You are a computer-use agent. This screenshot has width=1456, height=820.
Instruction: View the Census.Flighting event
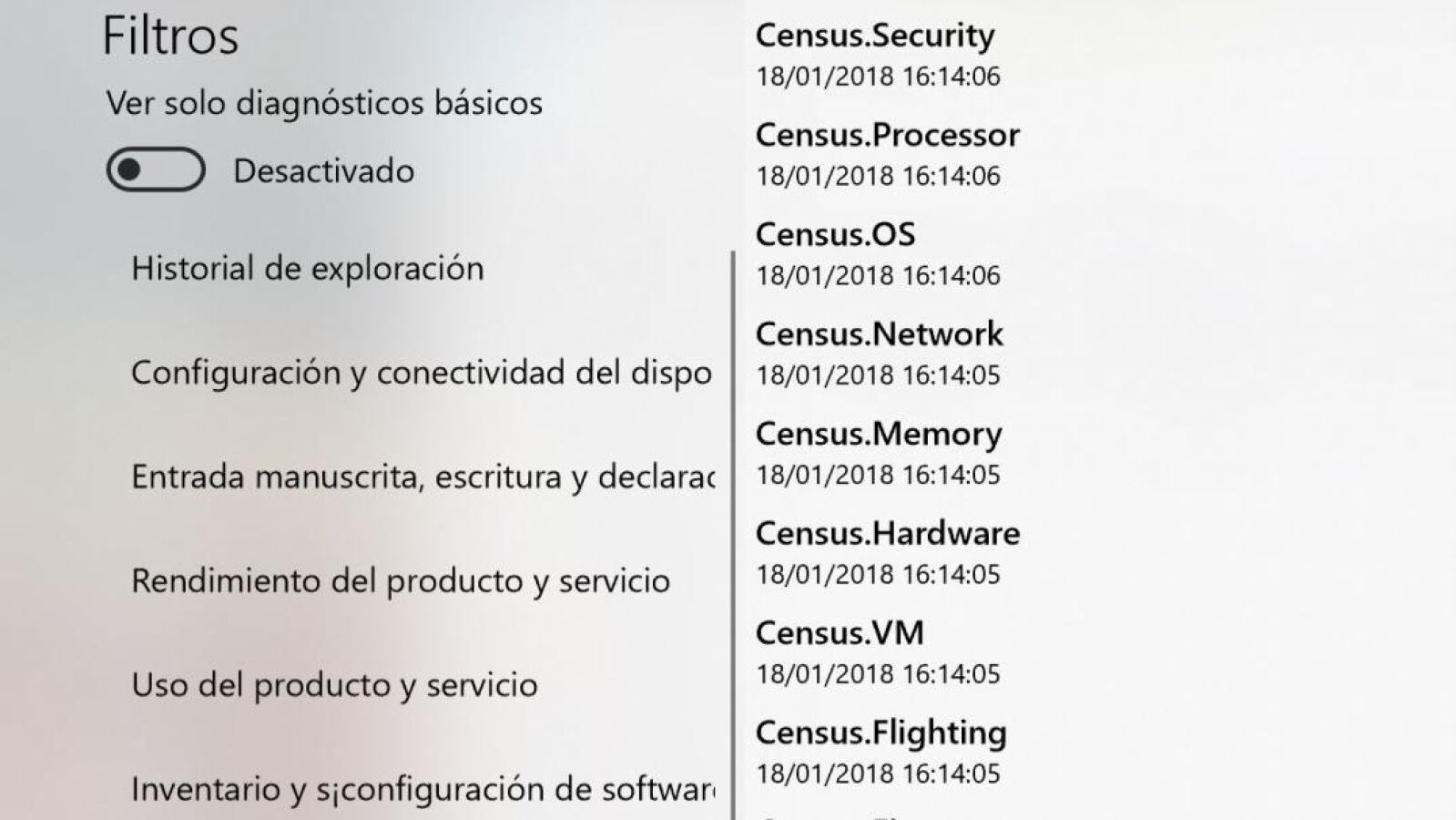click(x=881, y=752)
